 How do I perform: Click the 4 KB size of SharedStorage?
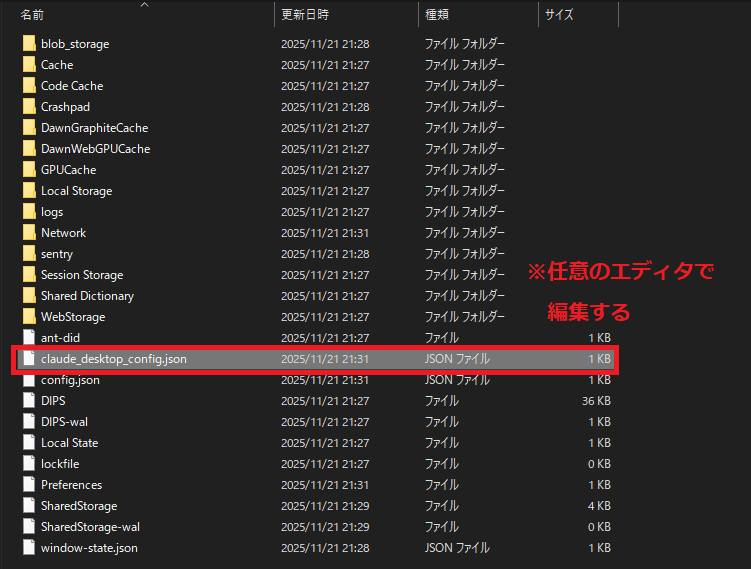click(x=599, y=506)
